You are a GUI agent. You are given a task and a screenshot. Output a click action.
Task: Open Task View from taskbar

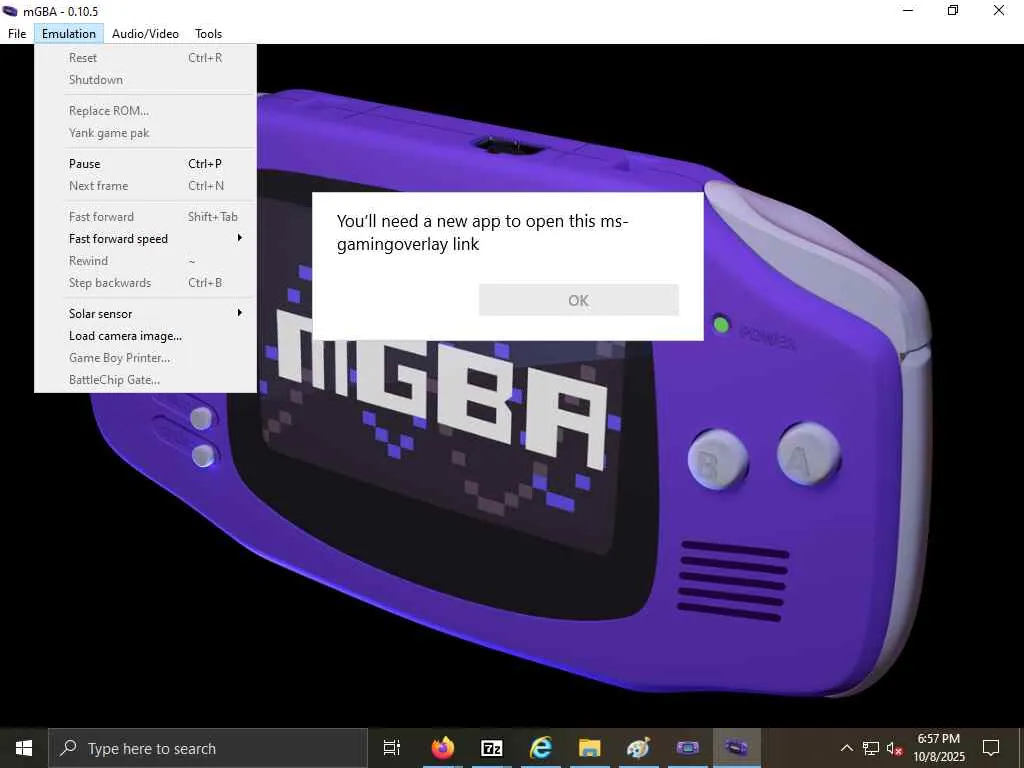[x=392, y=748]
